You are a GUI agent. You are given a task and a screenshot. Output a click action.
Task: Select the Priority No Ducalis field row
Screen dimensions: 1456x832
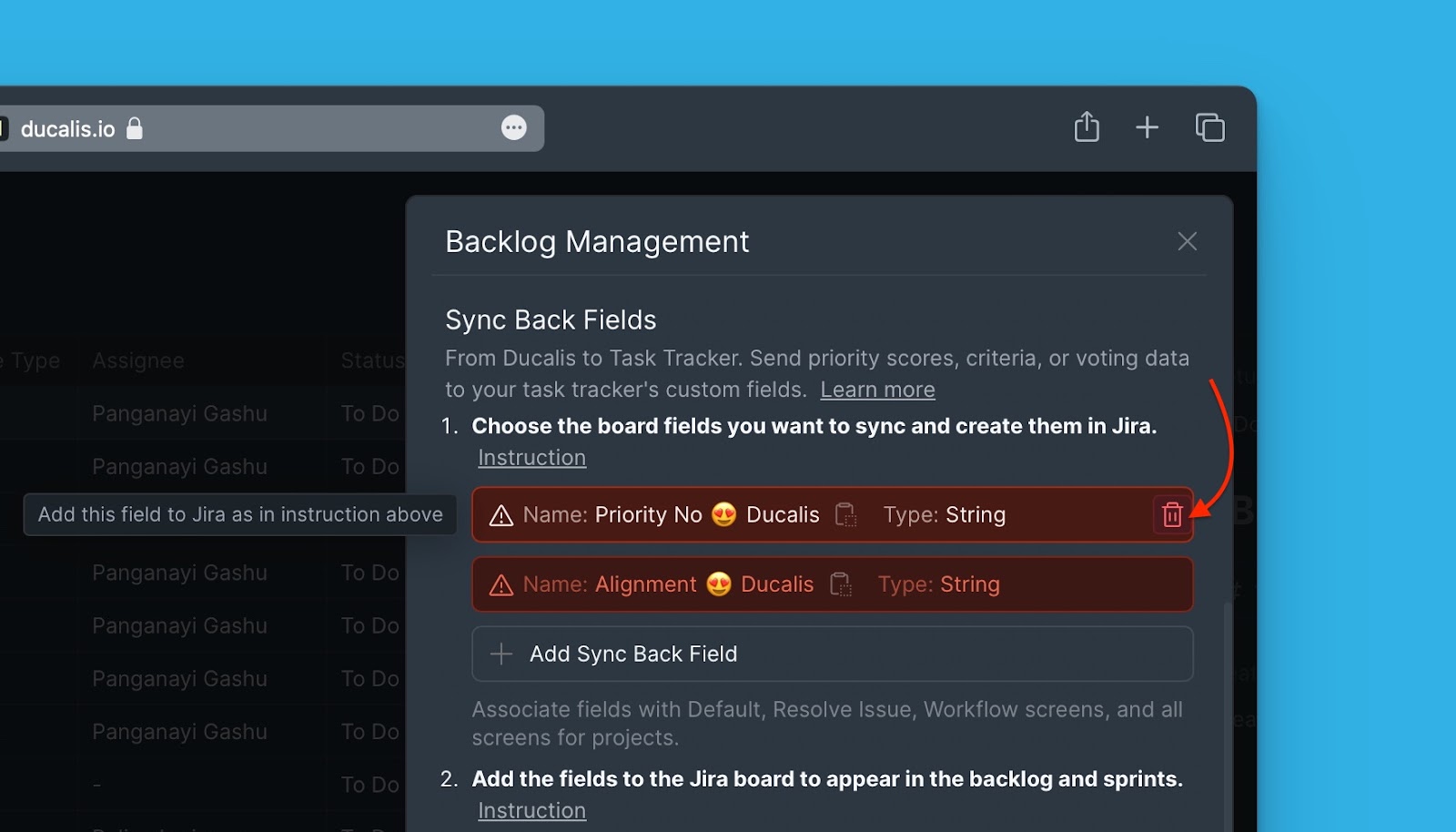click(x=832, y=515)
